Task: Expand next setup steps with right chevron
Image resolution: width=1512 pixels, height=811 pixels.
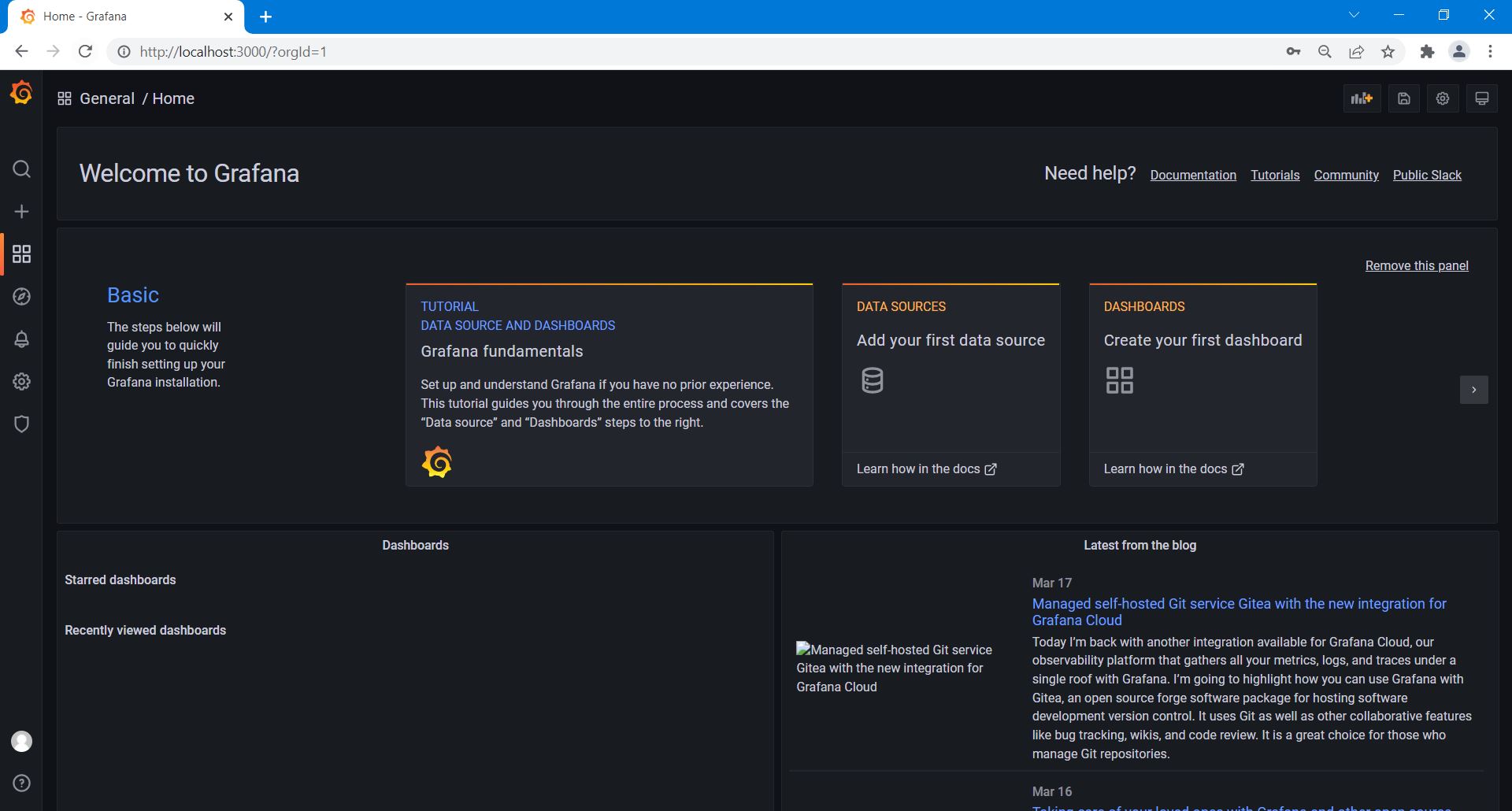Action: (1473, 390)
